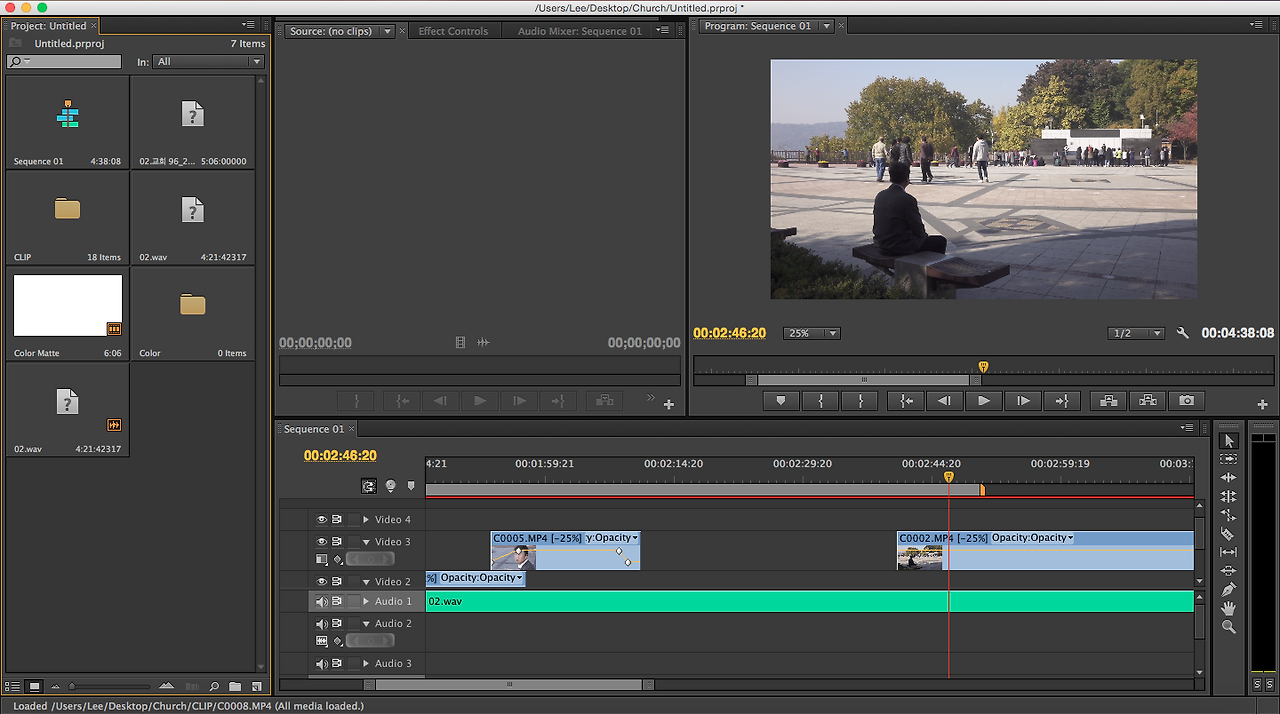Screen dimensions: 1280x714
Task: Mute the Audio 1 track speaker
Action: (x=322, y=602)
